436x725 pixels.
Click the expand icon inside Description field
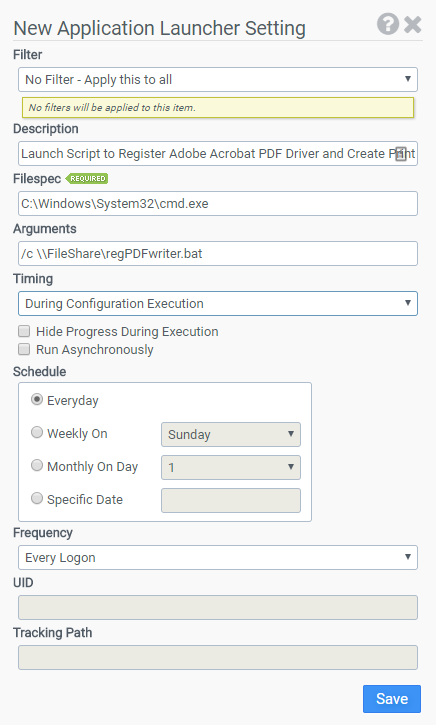tap(401, 154)
